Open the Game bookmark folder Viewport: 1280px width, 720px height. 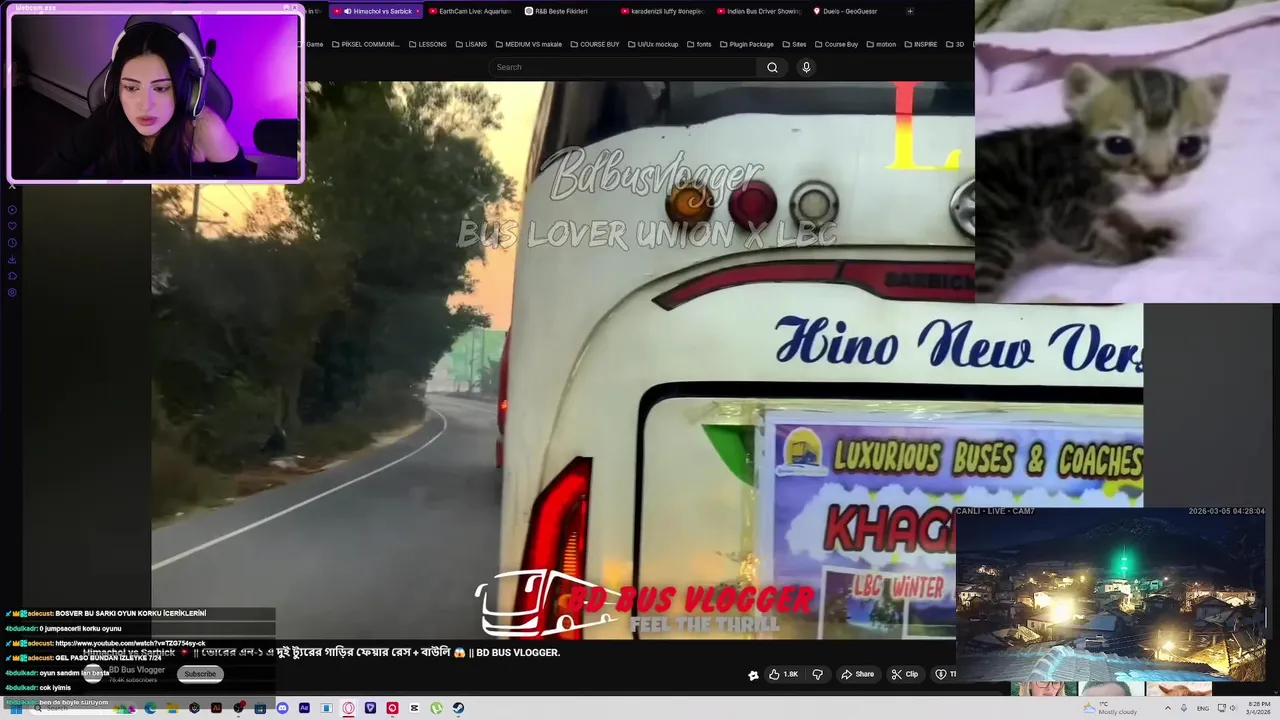pyautogui.click(x=314, y=44)
